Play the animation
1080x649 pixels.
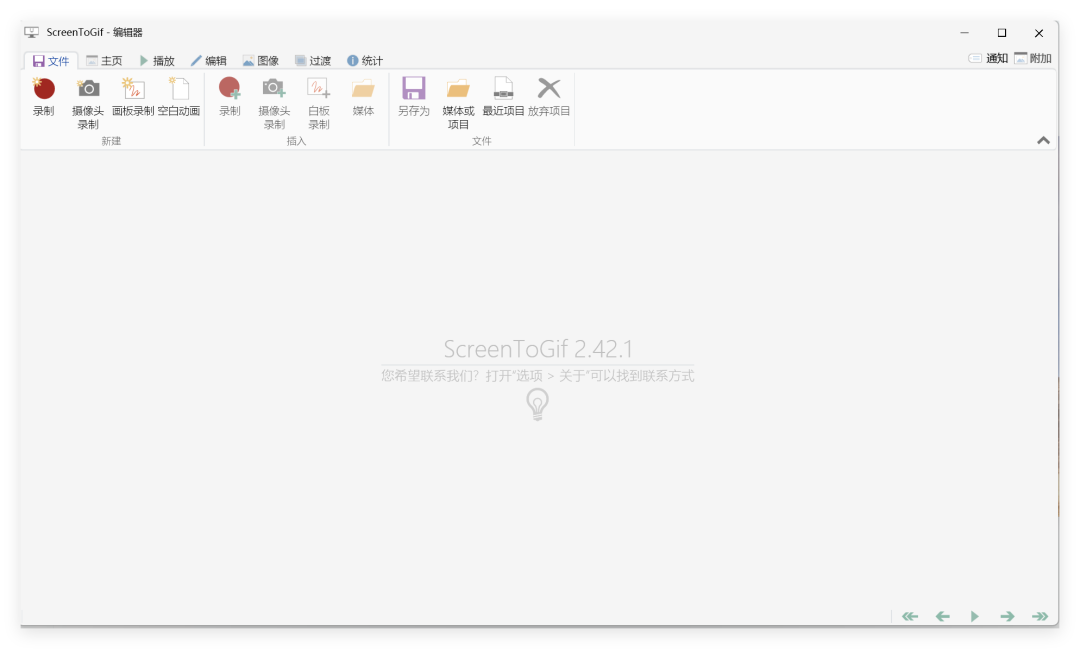(975, 616)
